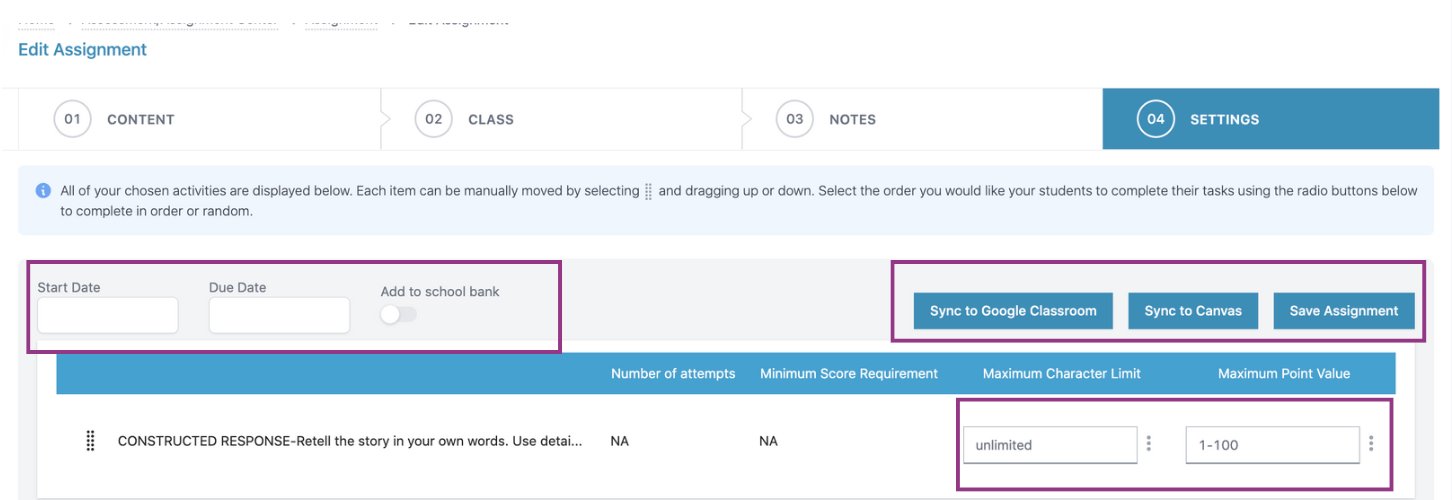Viewport: 1452px width, 500px height.
Task: Click the Save Assignment button
Action: [x=1344, y=311]
